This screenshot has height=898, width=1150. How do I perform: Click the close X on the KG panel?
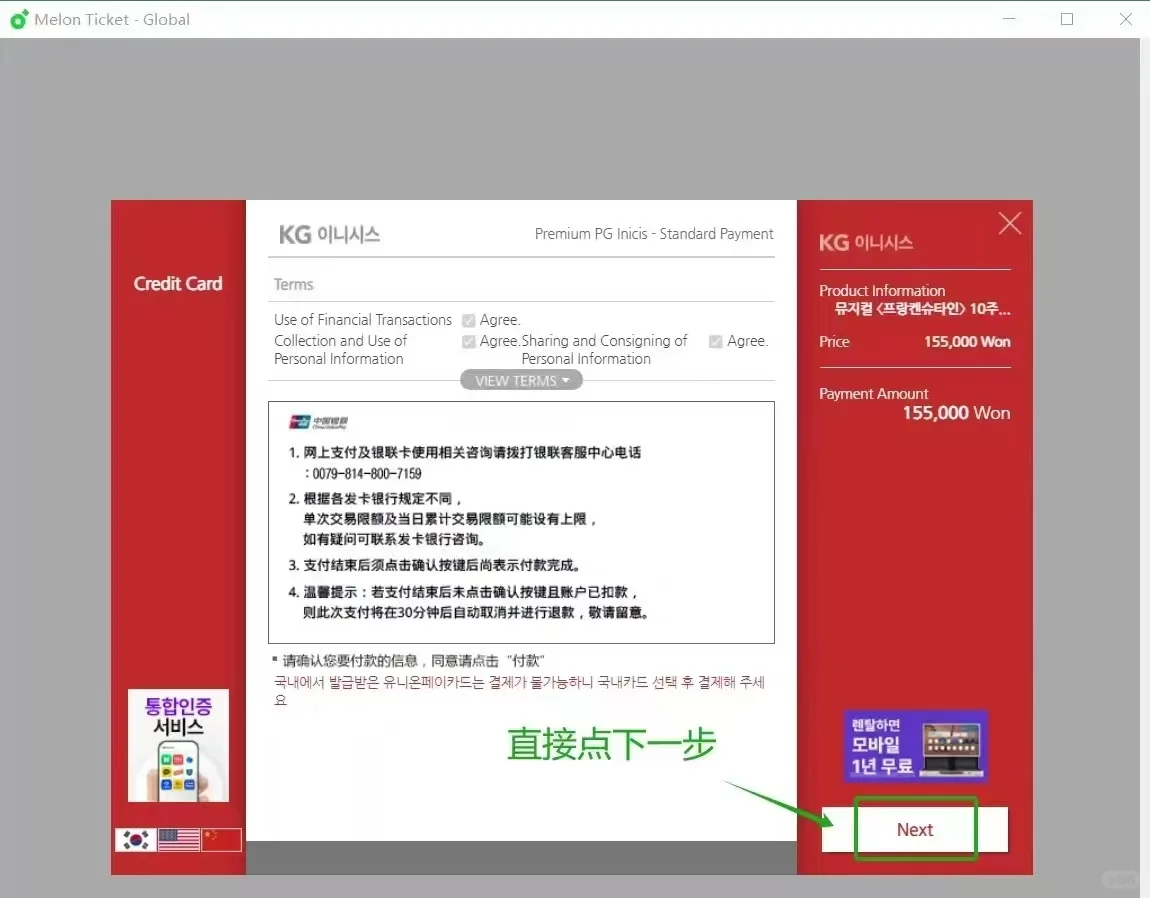pos(1009,222)
